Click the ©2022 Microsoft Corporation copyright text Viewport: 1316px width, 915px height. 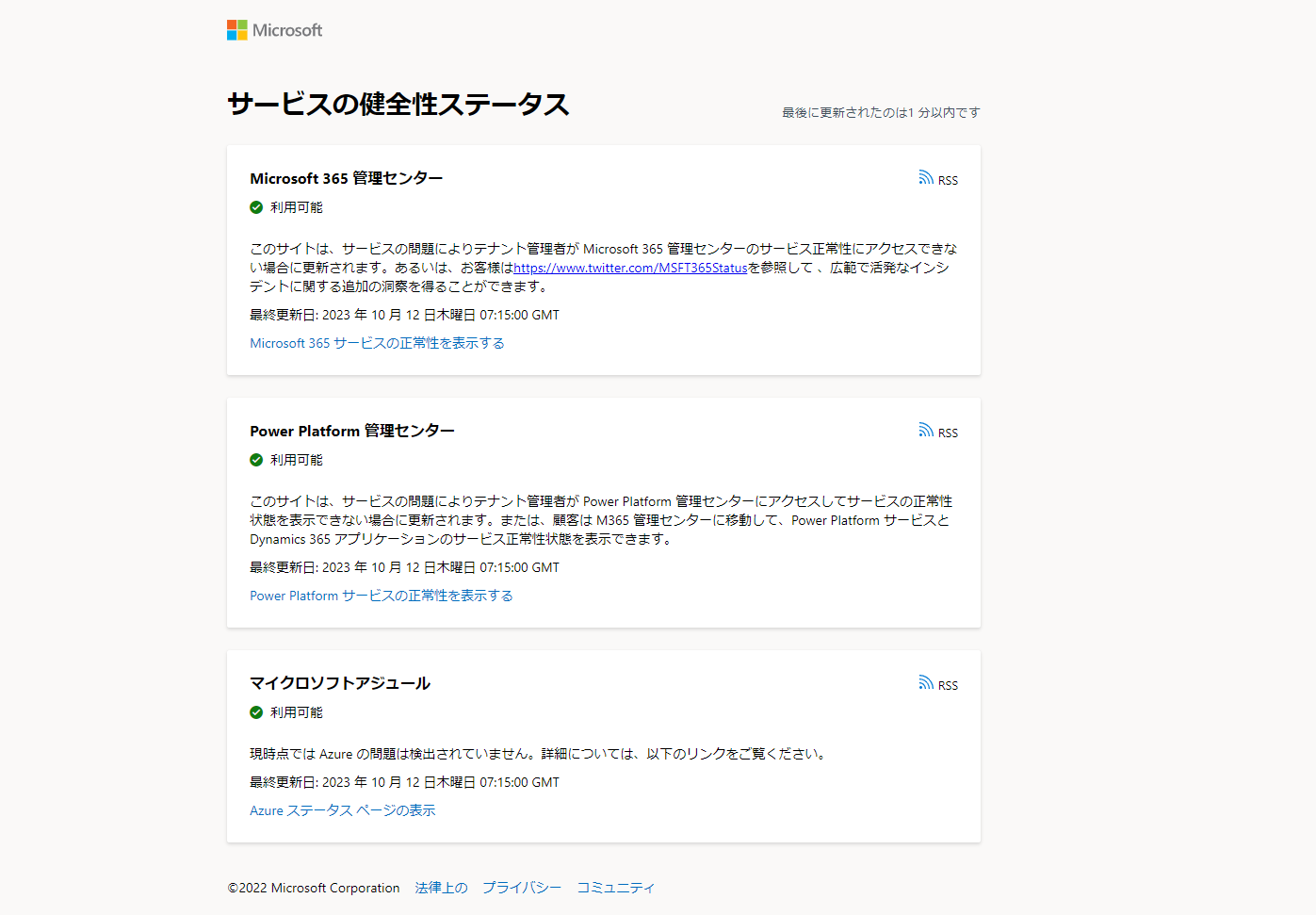click(x=314, y=888)
